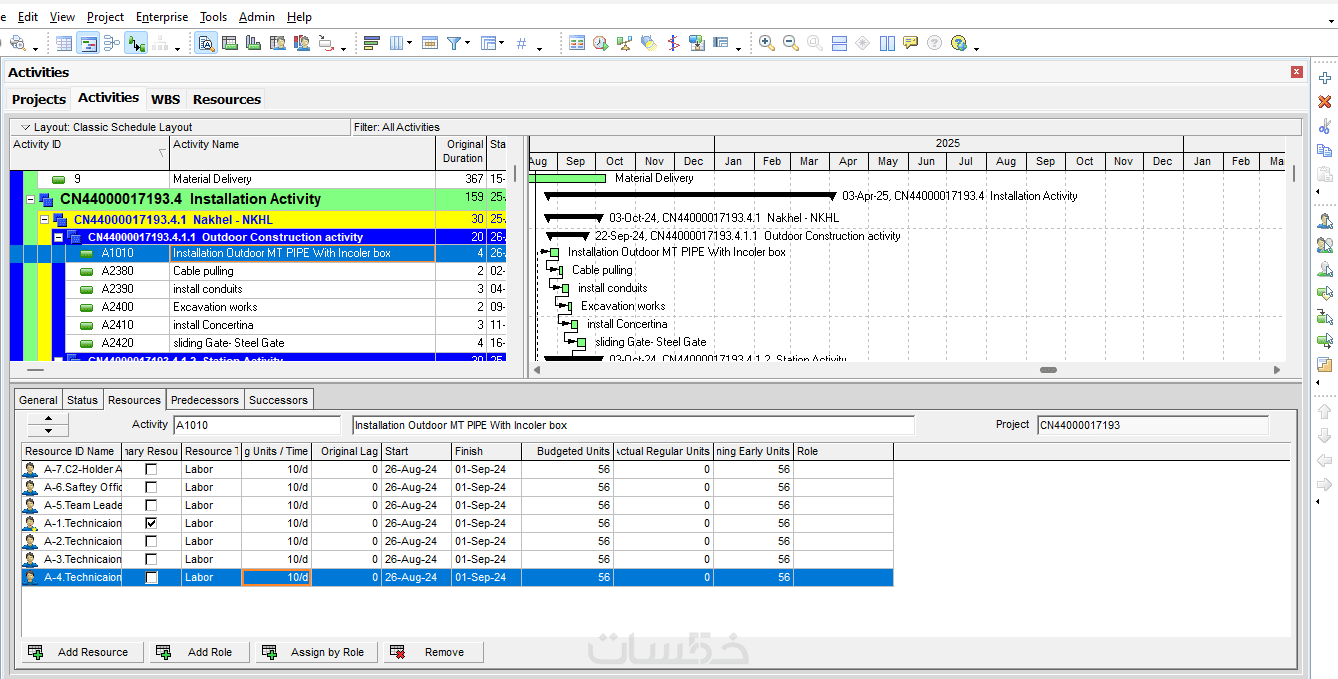Image resolution: width=1338 pixels, height=679 pixels.
Task: Click the Zoom Out magnifier icon
Action: pyautogui.click(x=790, y=43)
